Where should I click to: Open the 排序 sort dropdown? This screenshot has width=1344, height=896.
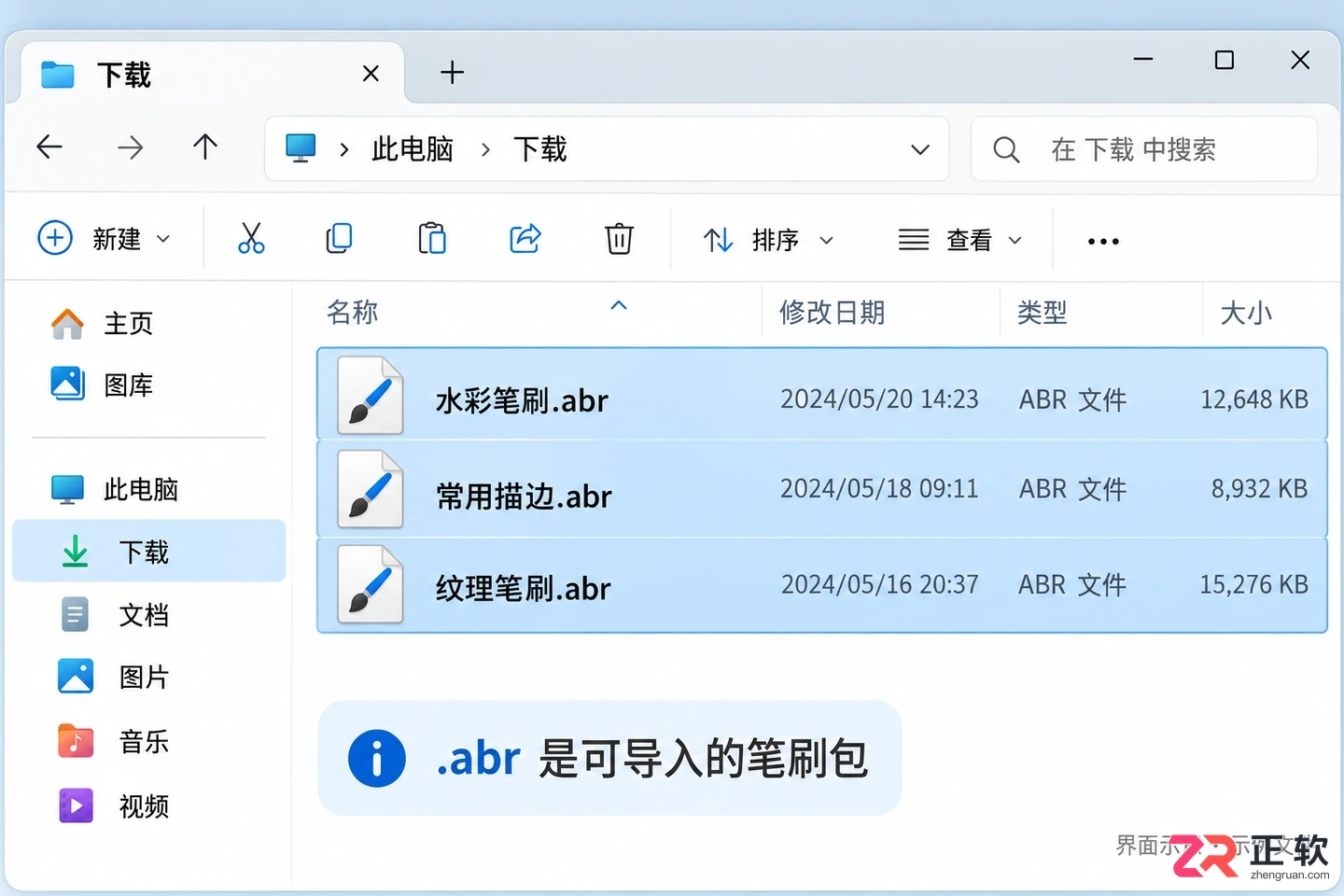point(768,240)
